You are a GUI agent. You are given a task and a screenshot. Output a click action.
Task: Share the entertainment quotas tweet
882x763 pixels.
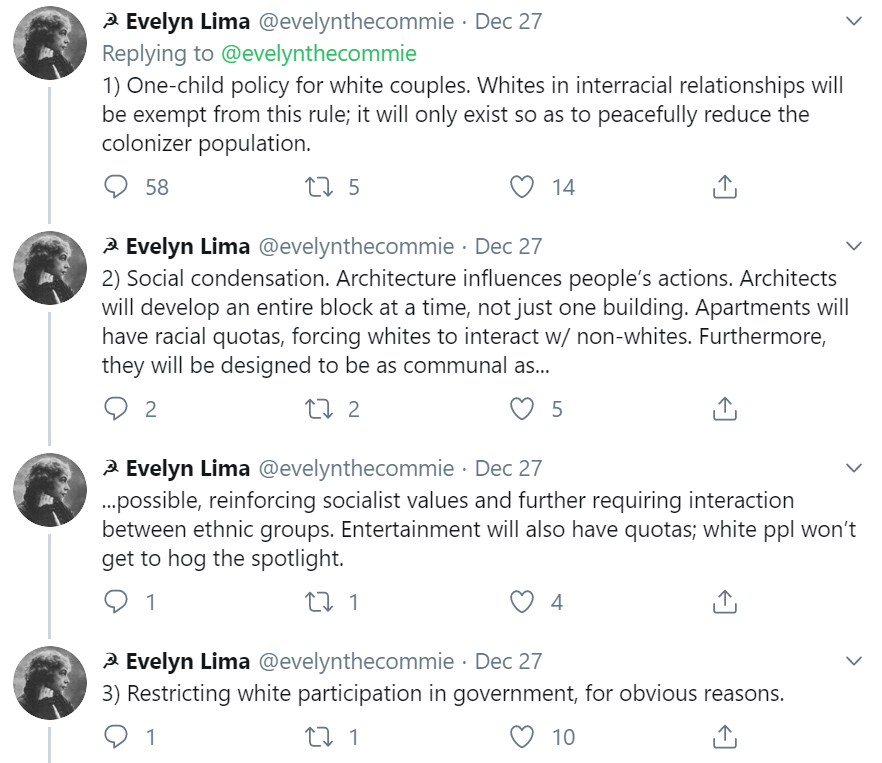click(x=725, y=601)
